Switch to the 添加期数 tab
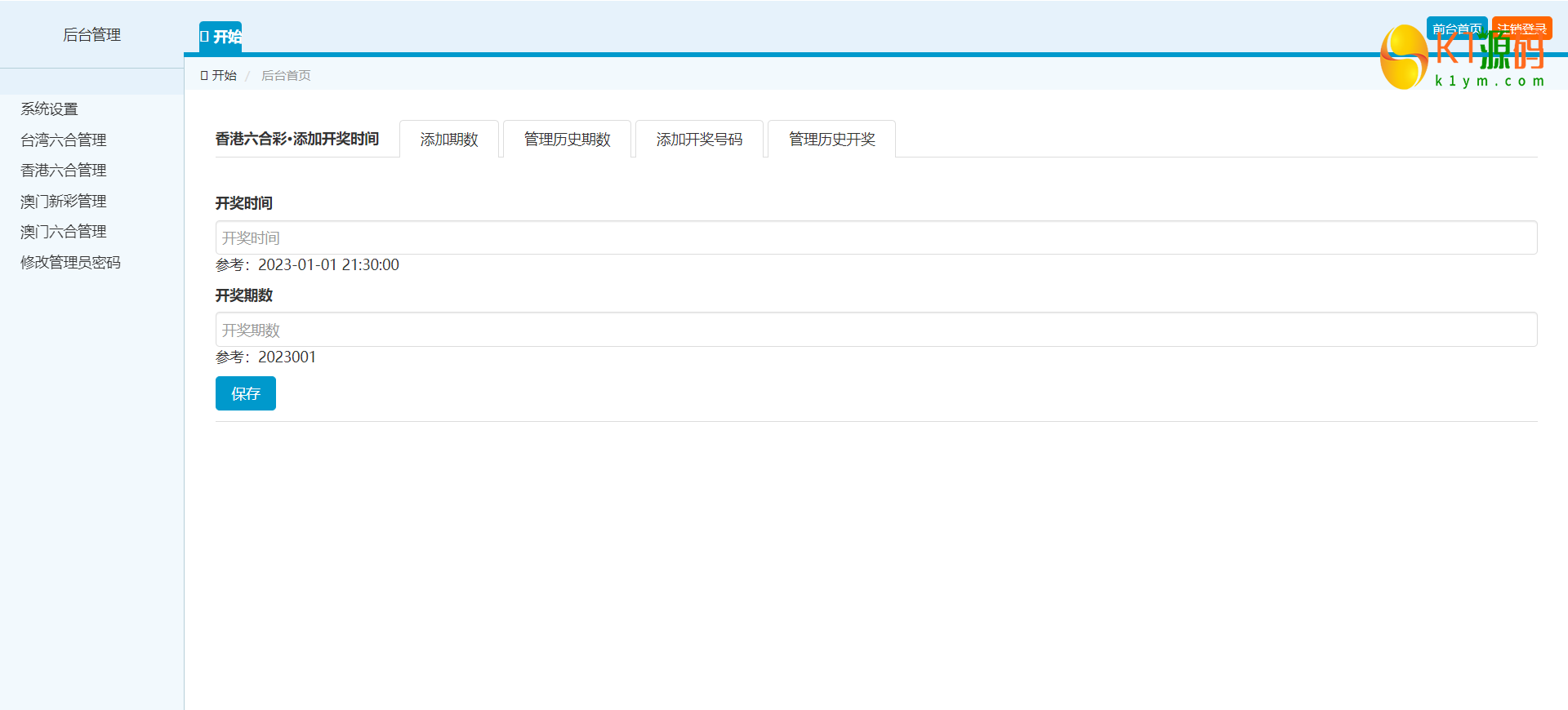The height and width of the screenshot is (710, 1568). click(x=449, y=140)
